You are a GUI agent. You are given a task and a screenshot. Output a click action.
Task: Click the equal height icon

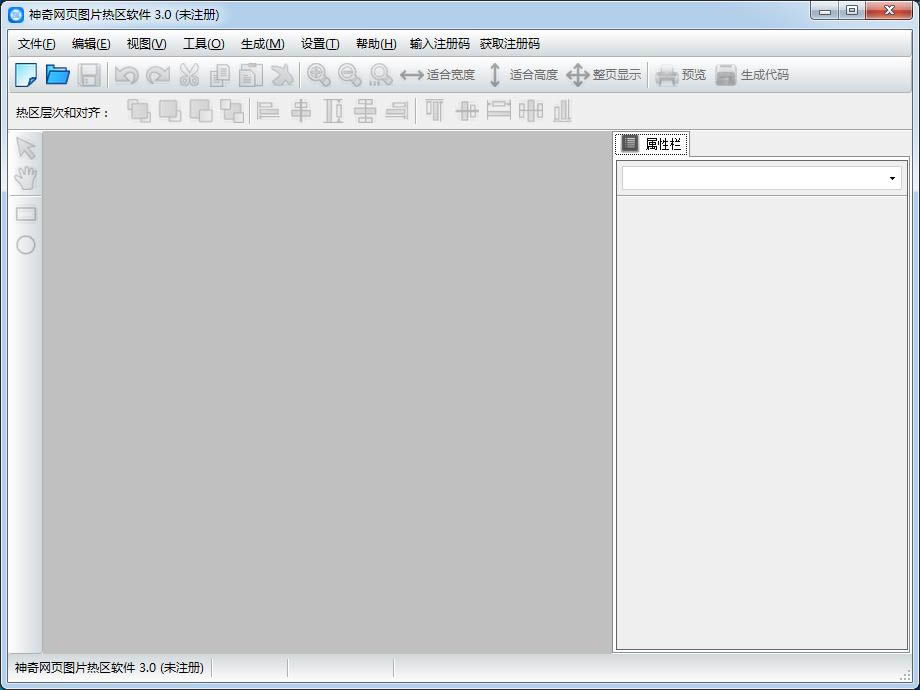tap(499, 110)
